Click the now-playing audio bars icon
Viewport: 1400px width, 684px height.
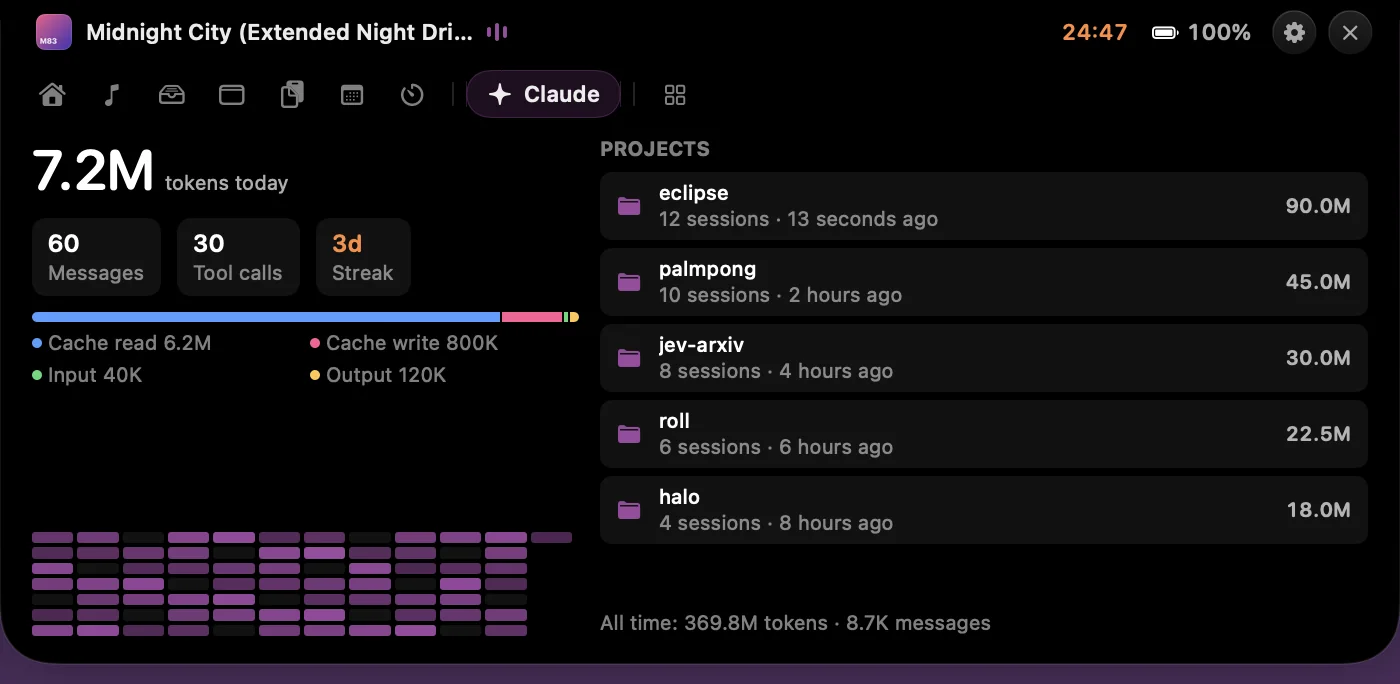click(497, 32)
